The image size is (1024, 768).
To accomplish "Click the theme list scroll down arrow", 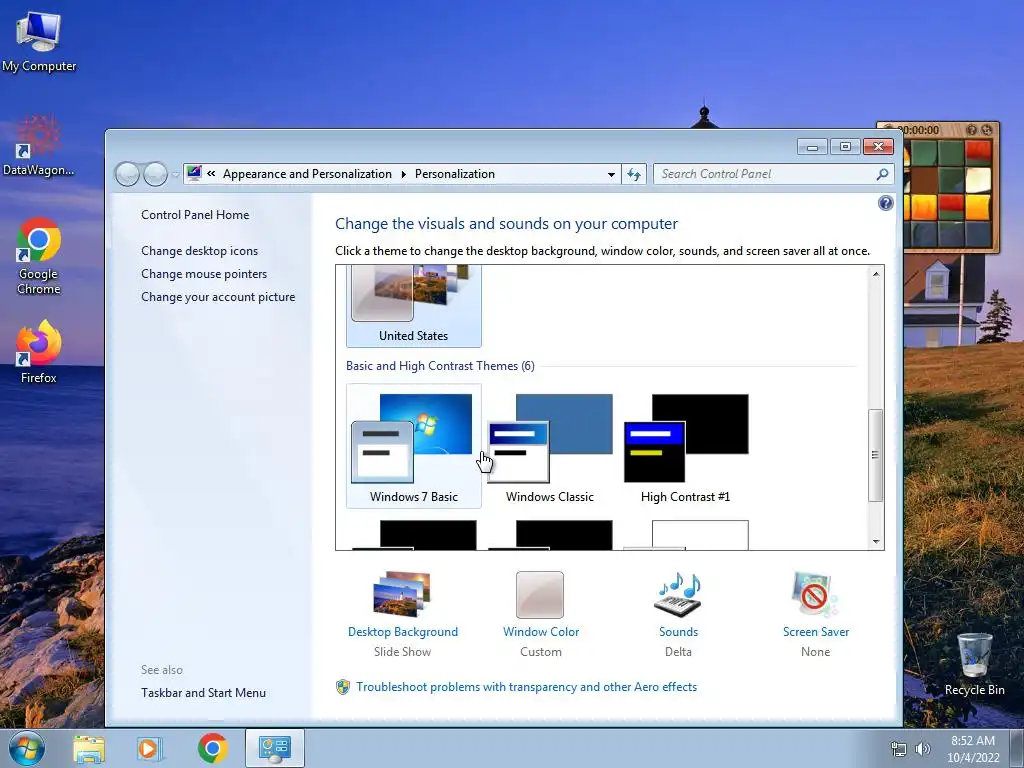I will [876, 541].
